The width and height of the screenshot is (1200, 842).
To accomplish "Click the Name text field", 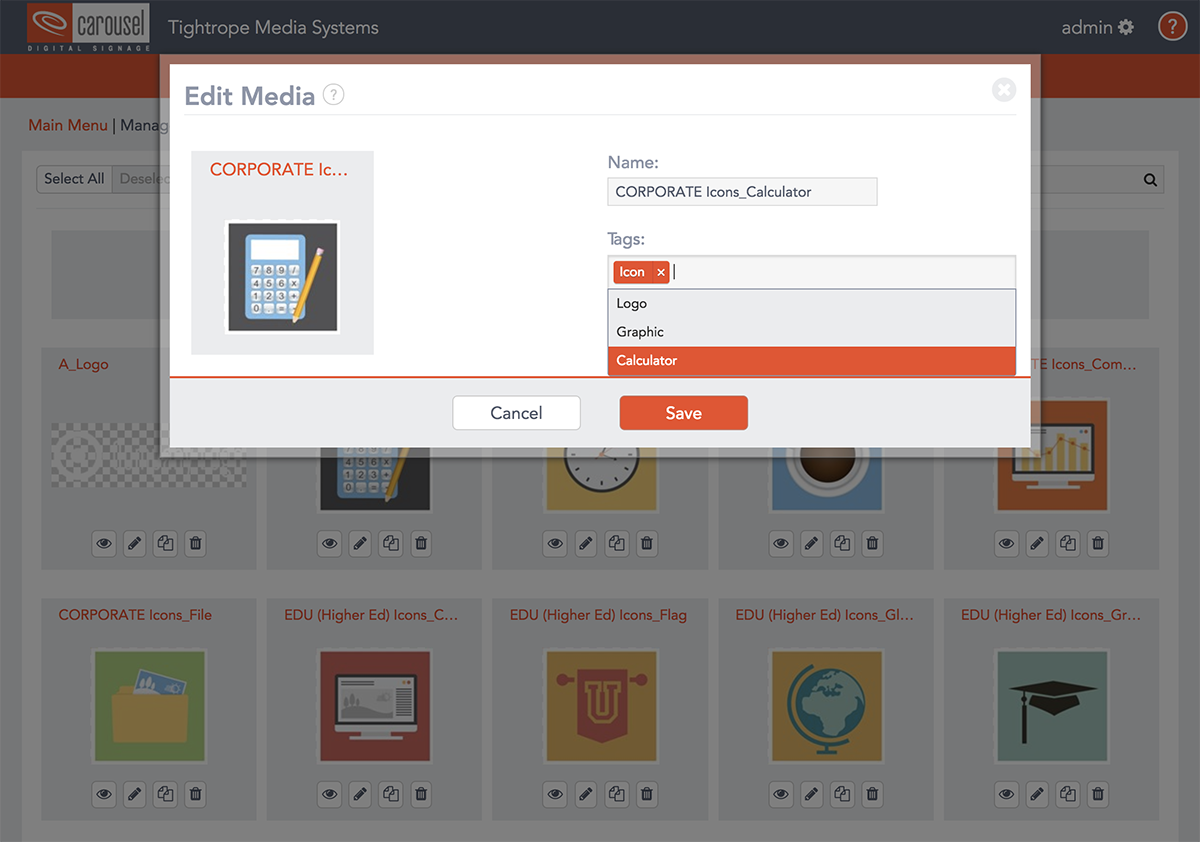I will [742, 192].
